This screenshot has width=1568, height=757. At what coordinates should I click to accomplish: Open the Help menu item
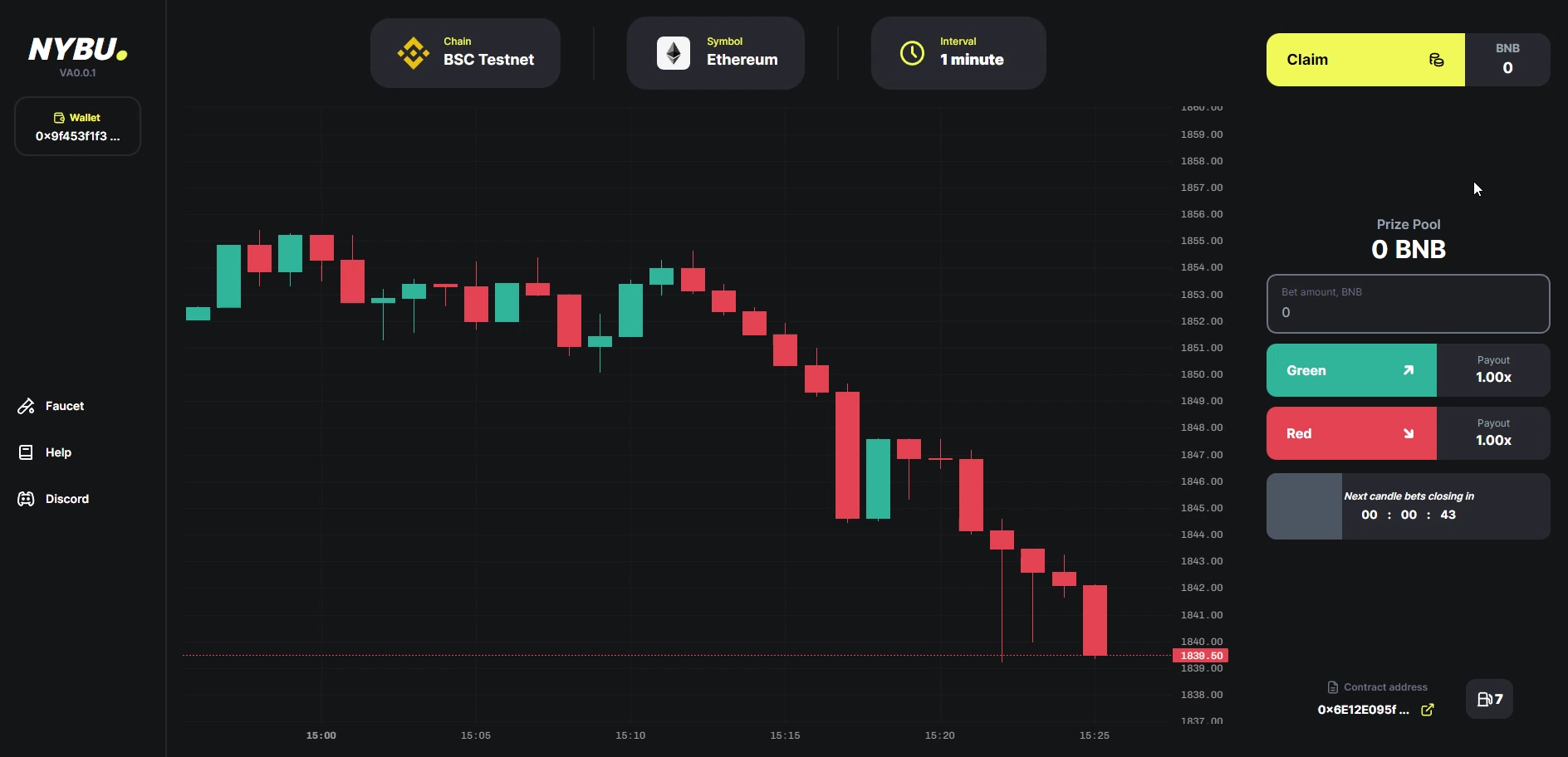(58, 452)
